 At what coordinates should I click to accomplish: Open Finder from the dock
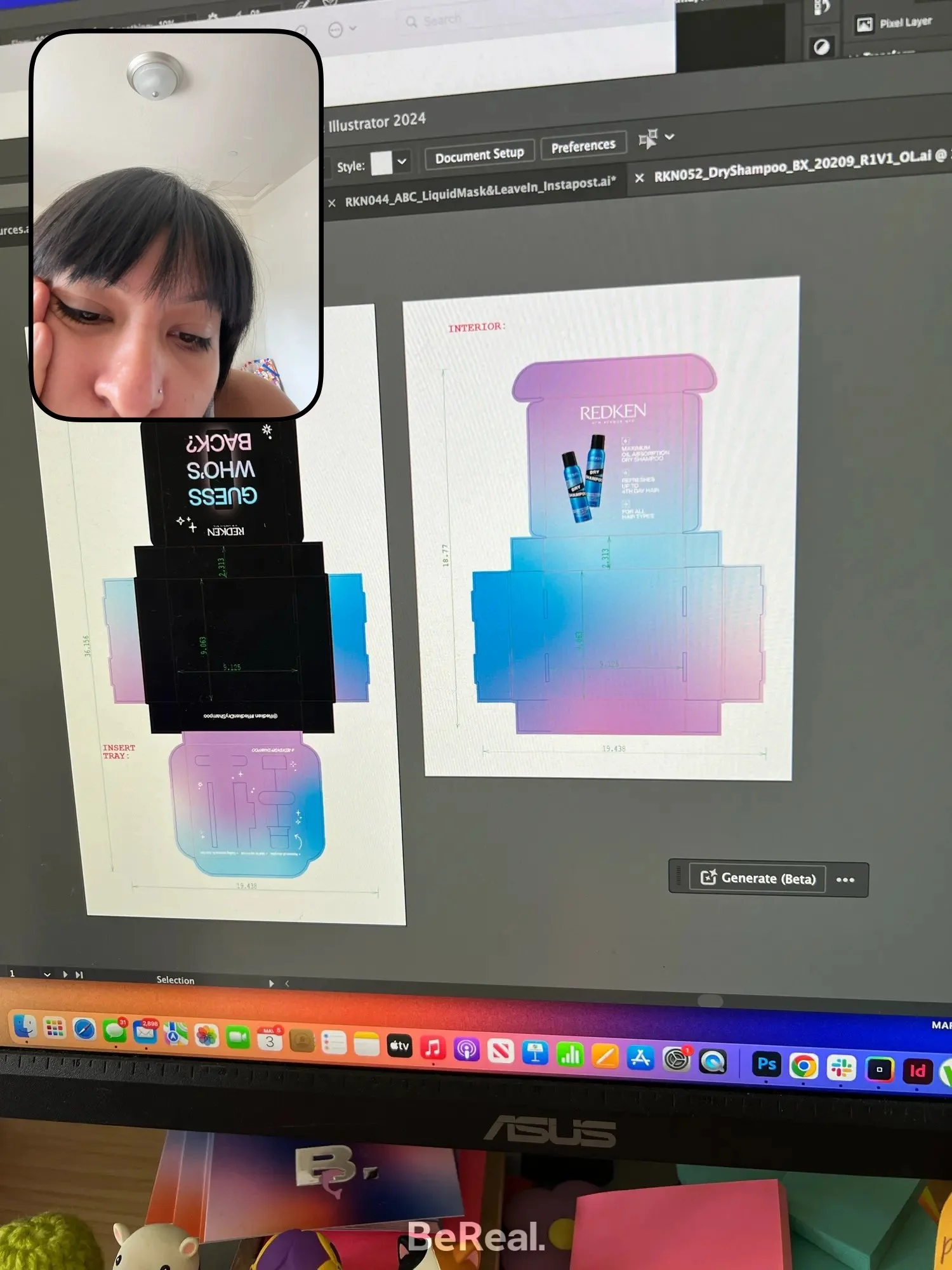pos(25,1026)
